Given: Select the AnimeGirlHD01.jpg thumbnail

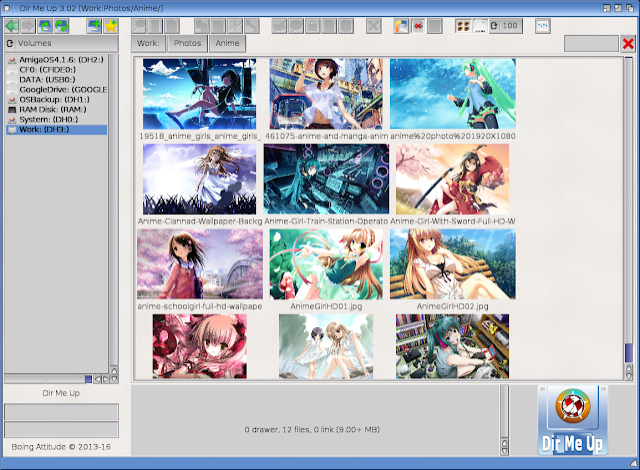Looking at the screenshot, I should click(x=326, y=264).
